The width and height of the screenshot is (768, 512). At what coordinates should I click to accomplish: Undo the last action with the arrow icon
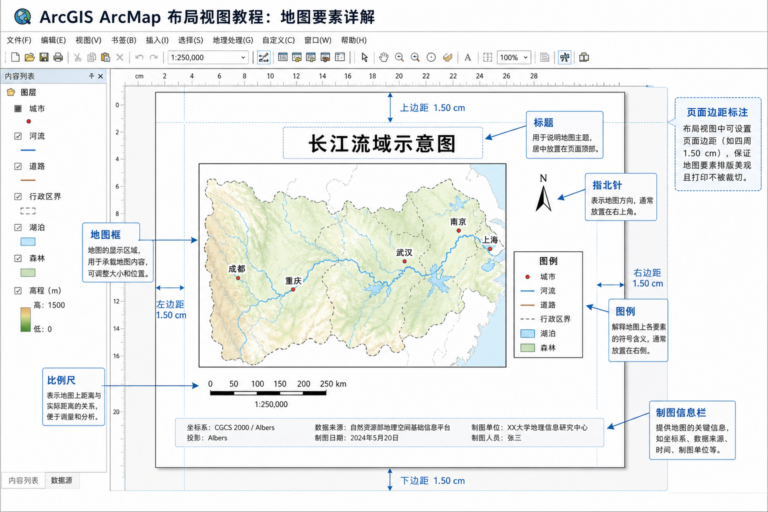(x=139, y=57)
